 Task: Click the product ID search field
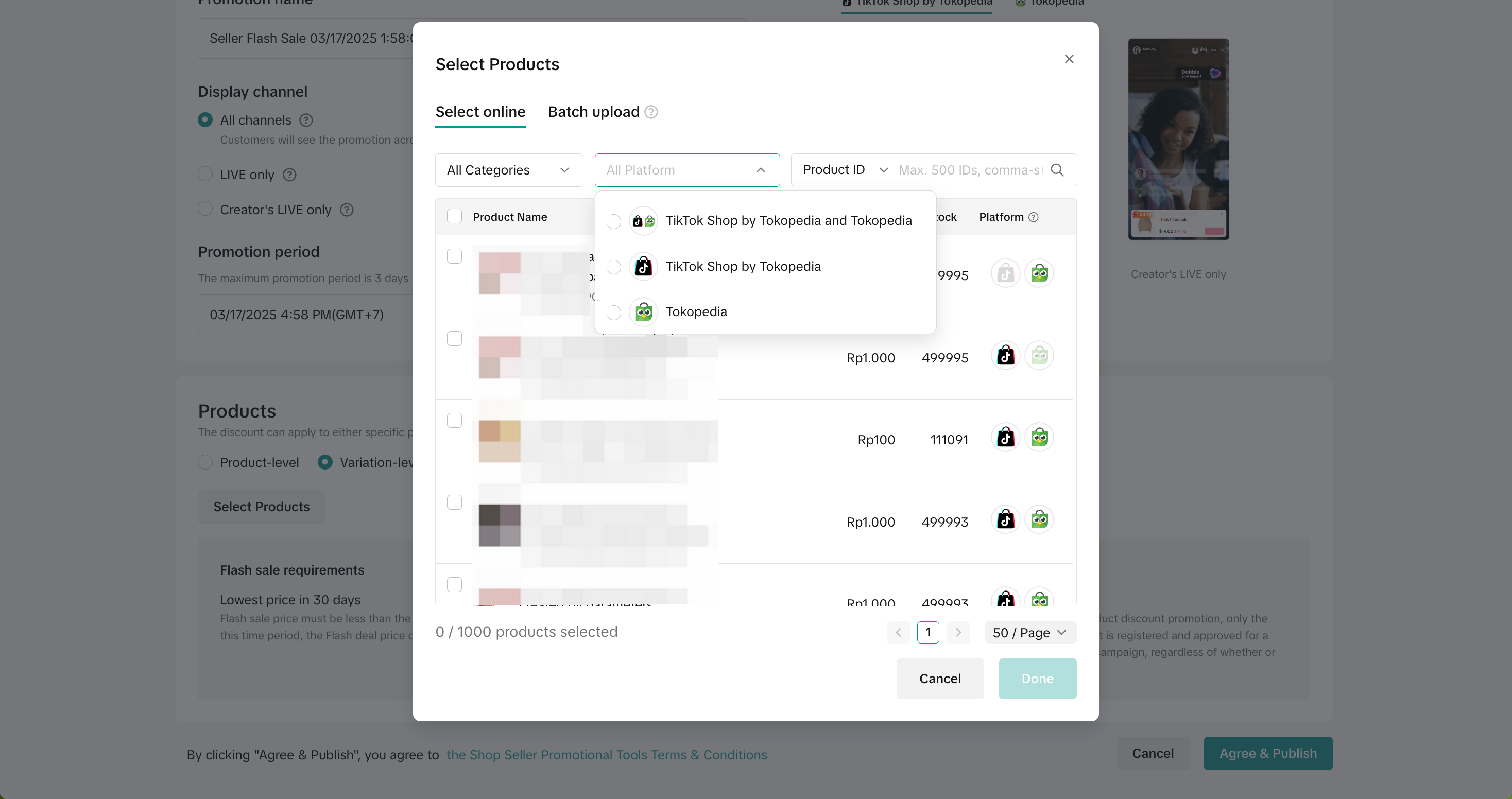[970, 170]
